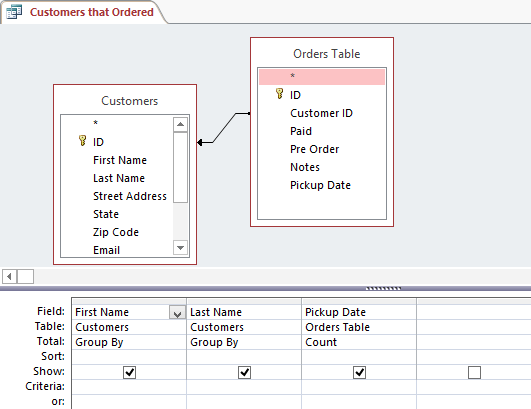The height and width of the screenshot is (409, 531).
Task: Click the horizontal scroll left arrow
Action: click(9, 277)
